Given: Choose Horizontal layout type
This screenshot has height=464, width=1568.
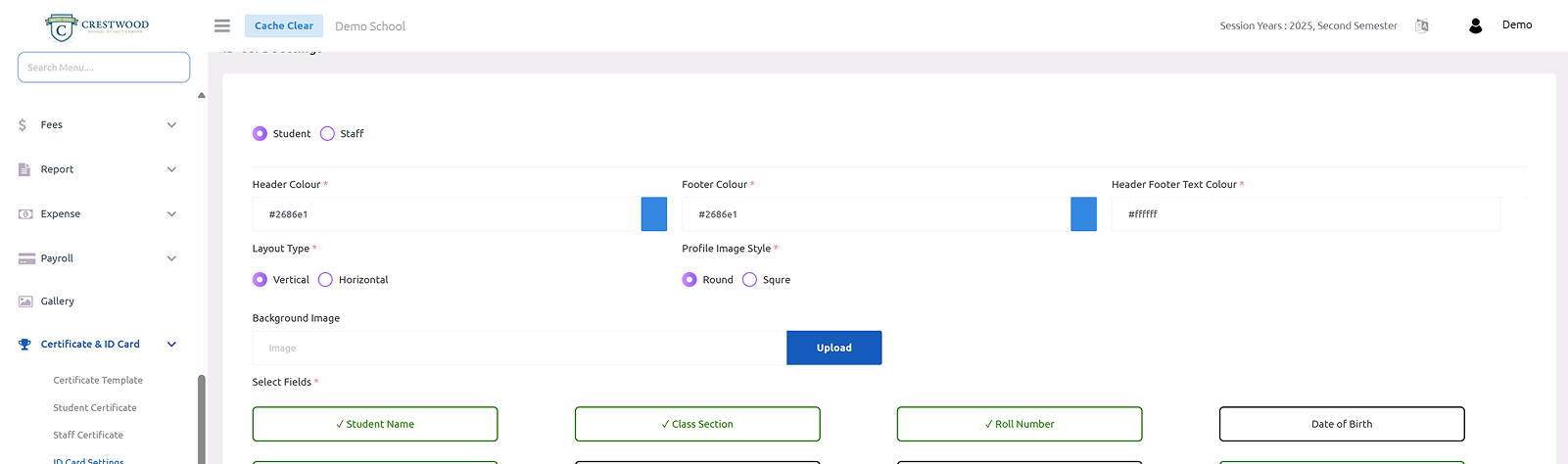Looking at the screenshot, I should click(325, 280).
